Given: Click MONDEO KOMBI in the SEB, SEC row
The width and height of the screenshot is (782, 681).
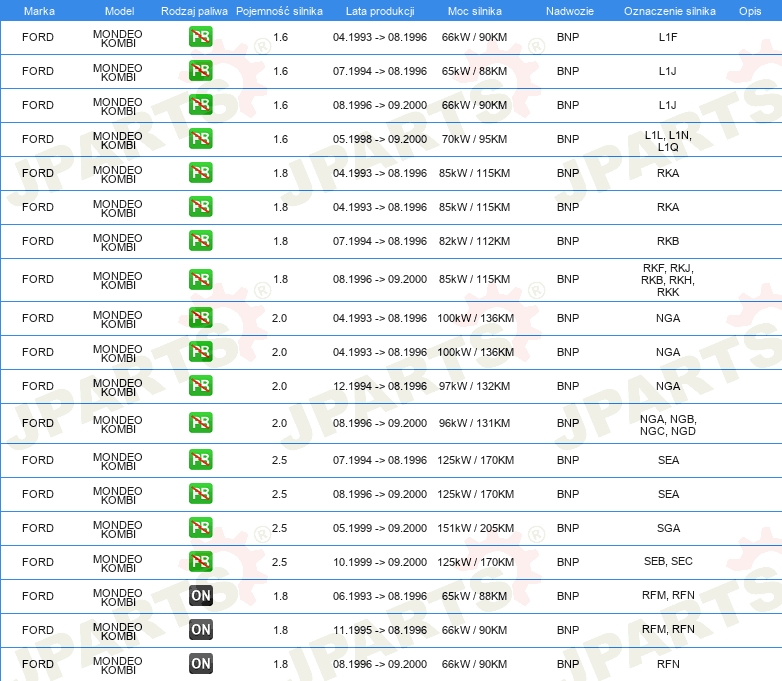Looking at the screenshot, I should [118, 563].
